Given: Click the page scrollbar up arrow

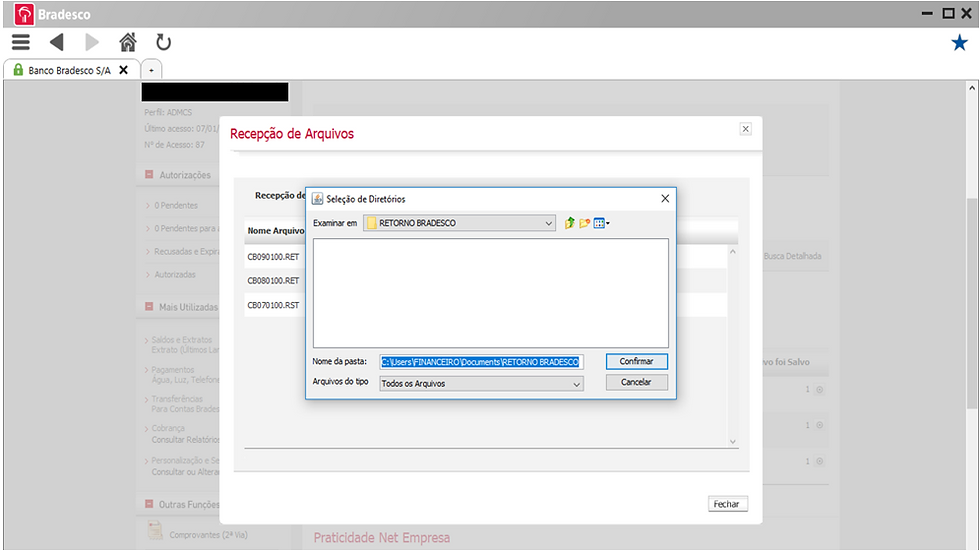Looking at the screenshot, I should tap(972, 88).
